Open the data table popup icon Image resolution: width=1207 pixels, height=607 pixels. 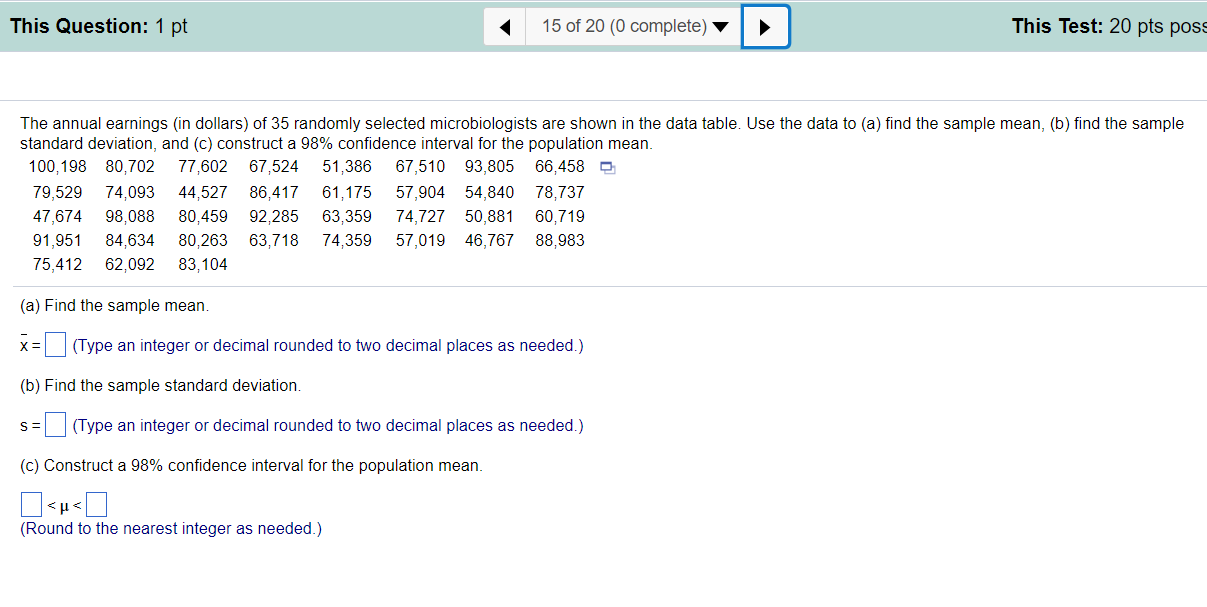pos(607,168)
